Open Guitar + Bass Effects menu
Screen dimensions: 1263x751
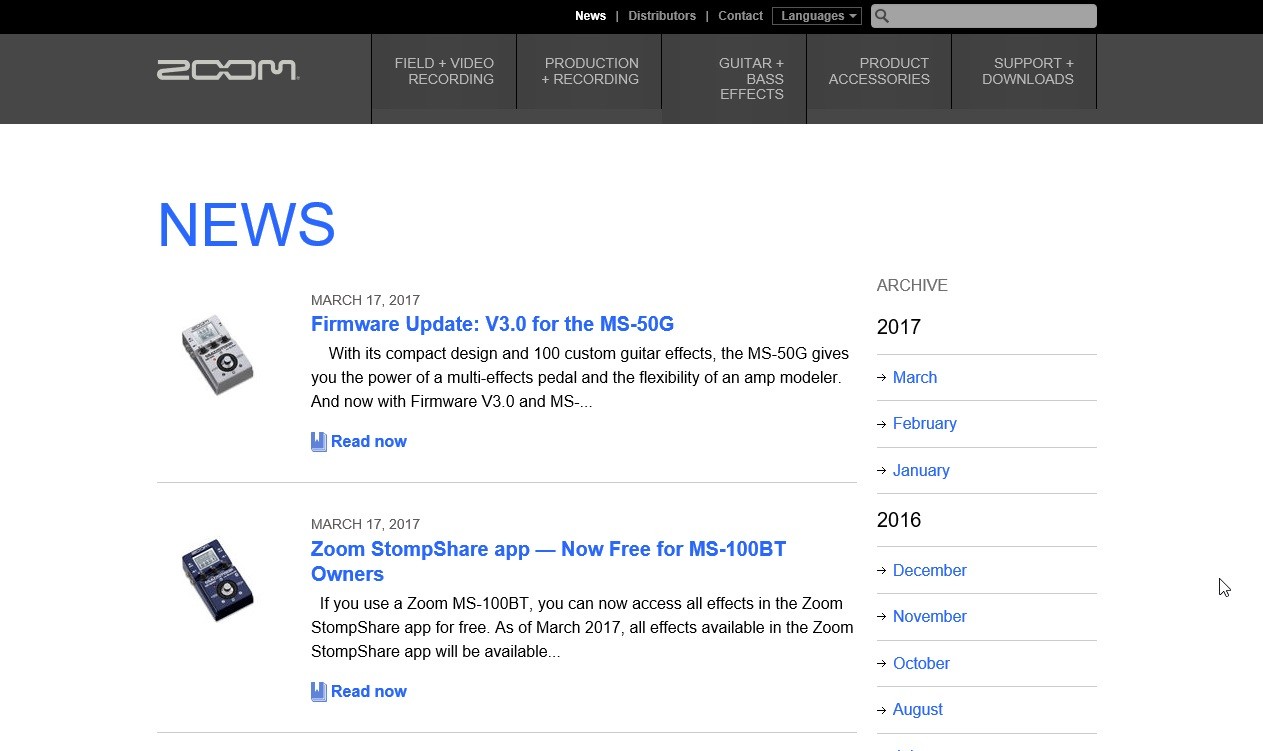click(x=750, y=78)
